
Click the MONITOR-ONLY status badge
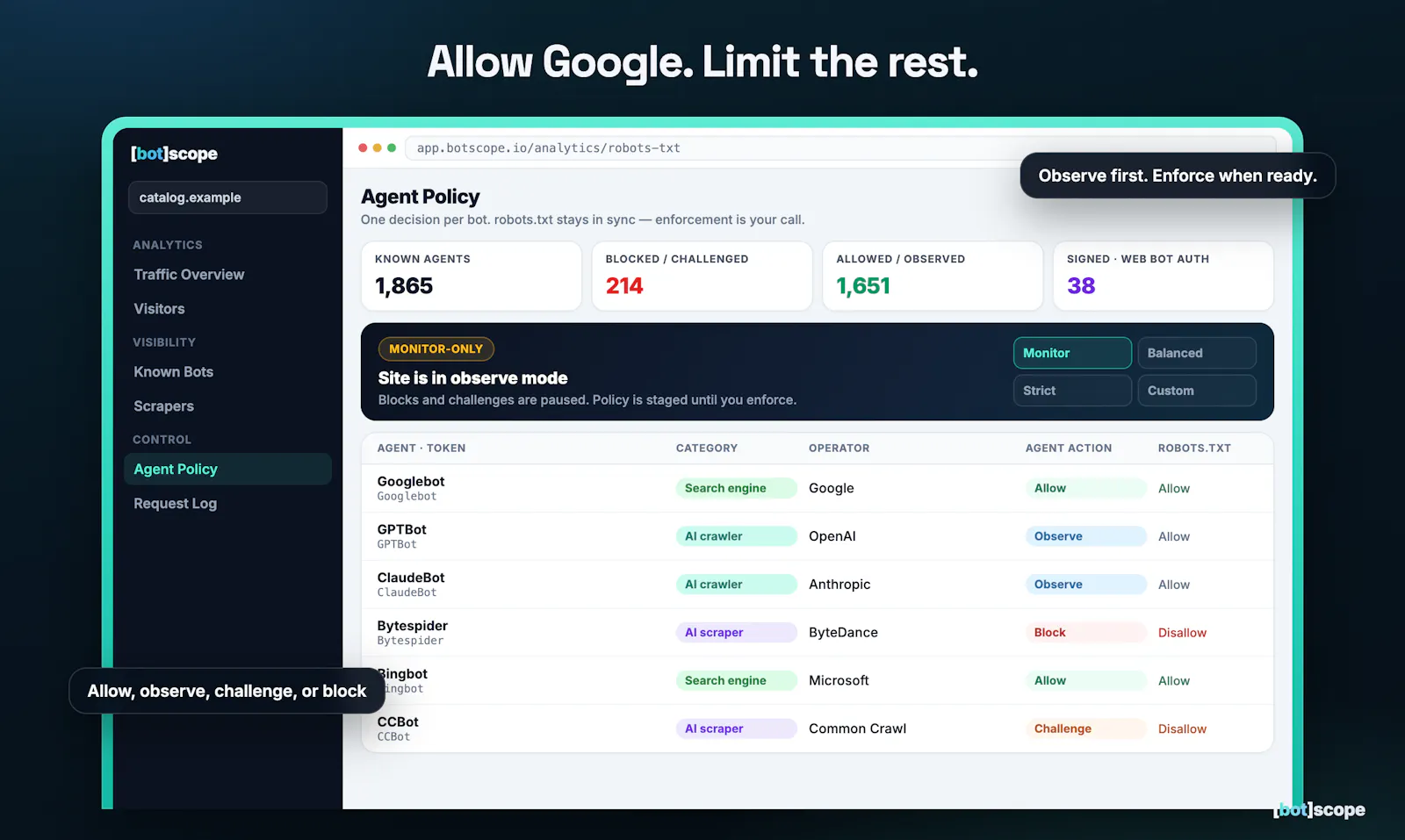pos(436,349)
